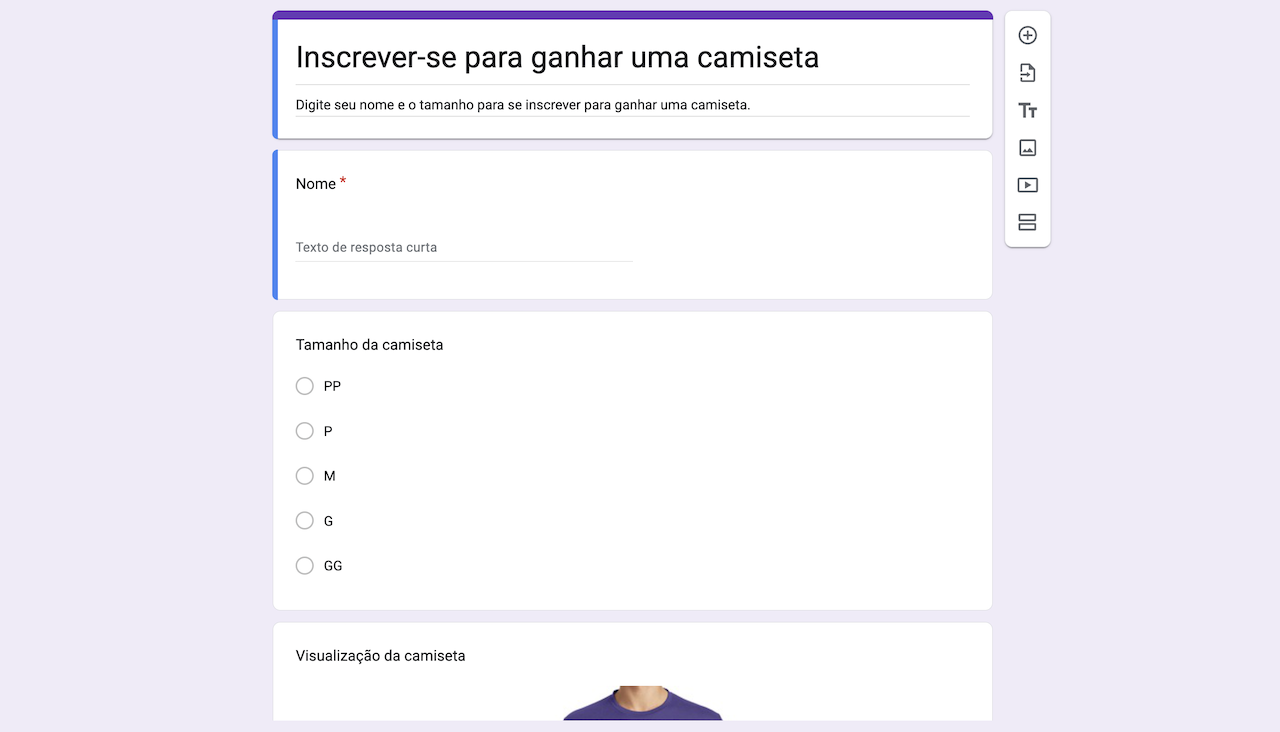Click the Add image icon
This screenshot has width=1280, height=732.
pos(1027,147)
